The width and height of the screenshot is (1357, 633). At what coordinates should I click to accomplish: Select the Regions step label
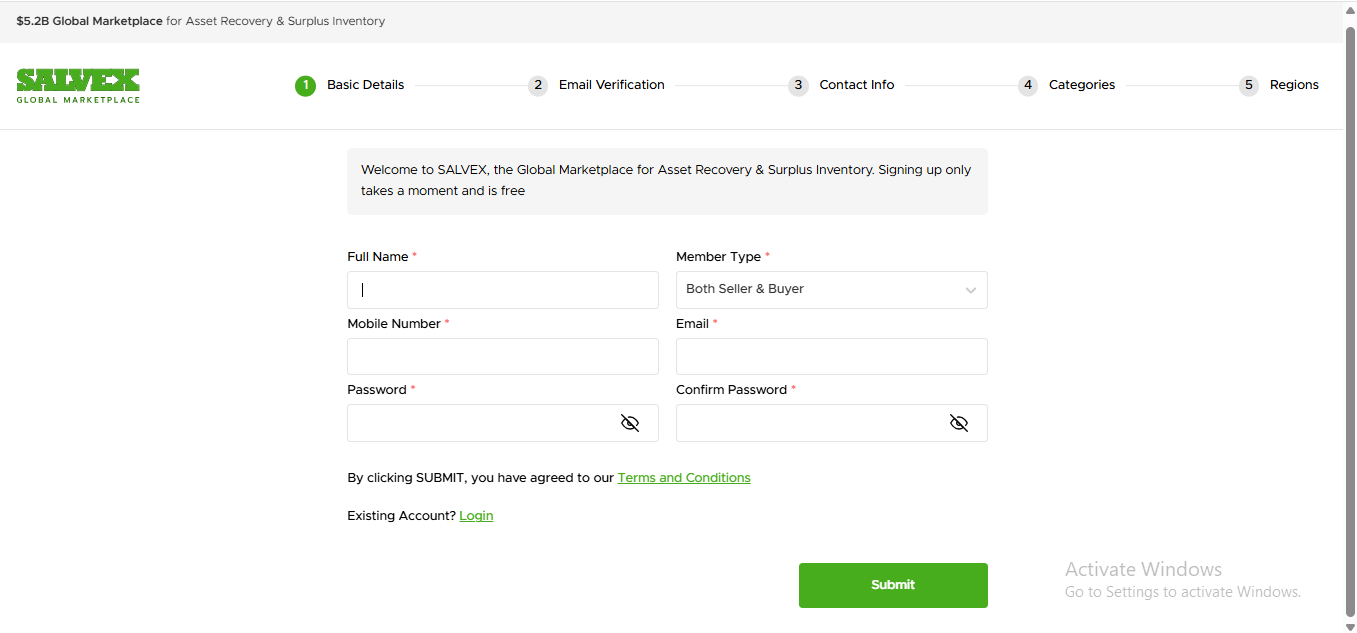[x=1294, y=85]
